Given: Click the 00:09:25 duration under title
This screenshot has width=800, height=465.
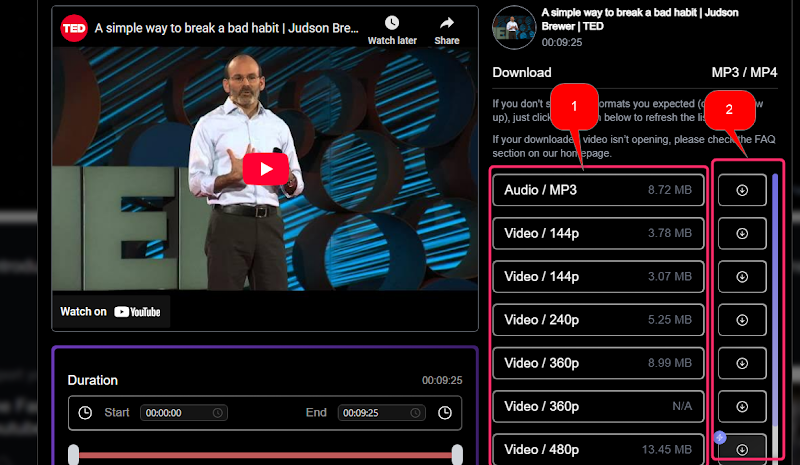Looking at the screenshot, I should click(x=562, y=42).
